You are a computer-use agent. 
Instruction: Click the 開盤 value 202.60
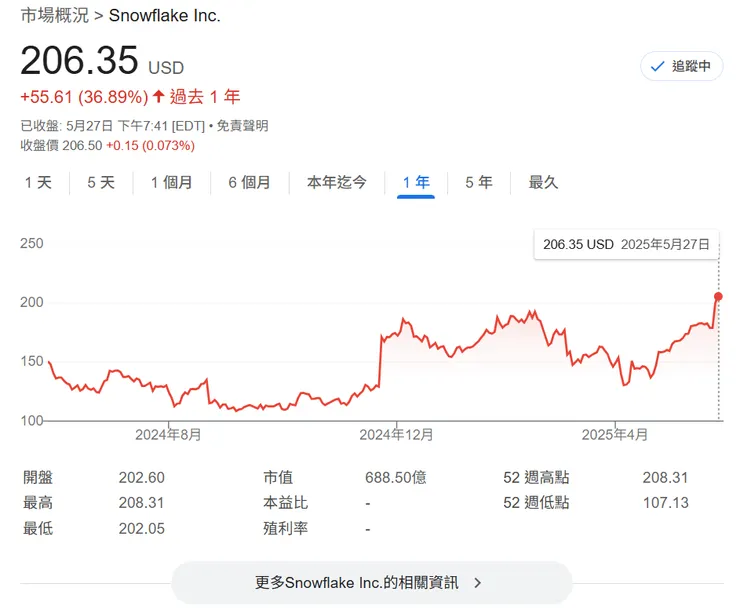pyautogui.click(x=142, y=478)
